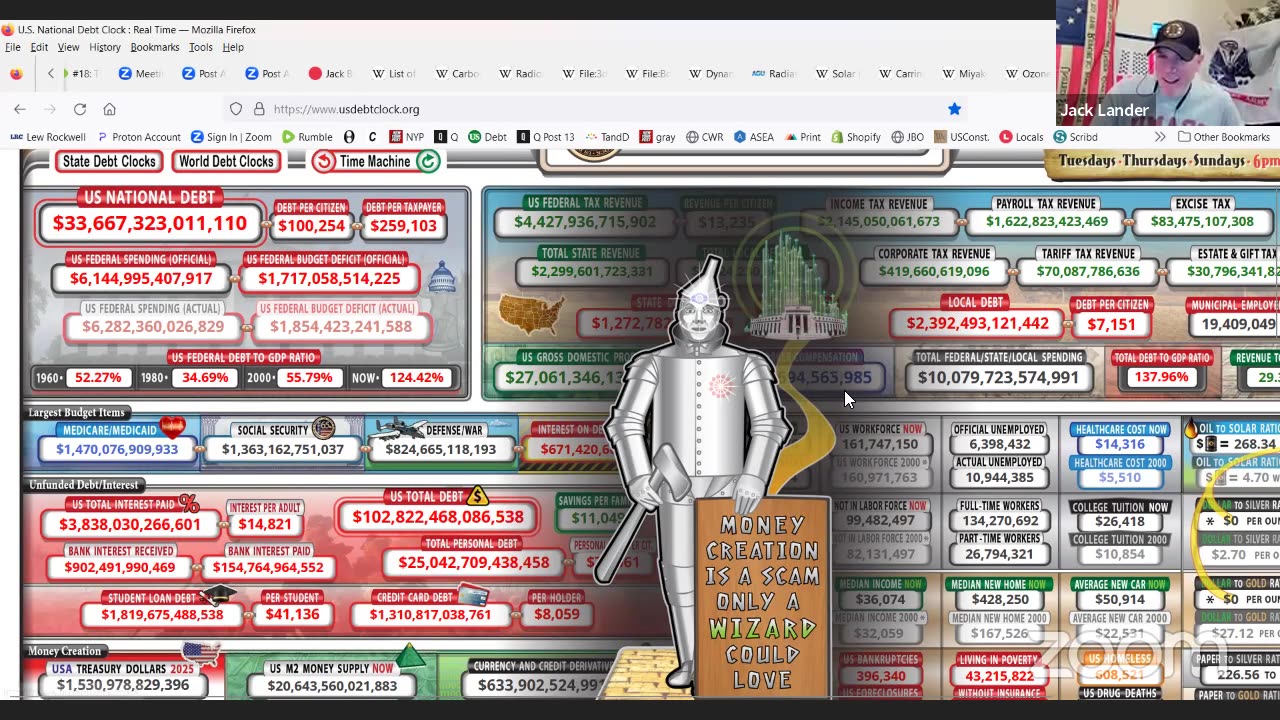Click Median New Home value $428,250
Screen dimensions: 1280x720
1000,599
